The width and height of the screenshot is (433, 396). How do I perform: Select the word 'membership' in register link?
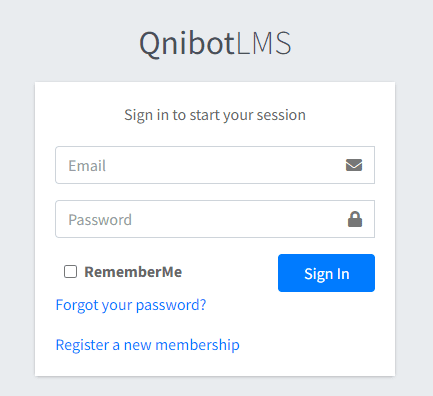pos(197,345)
